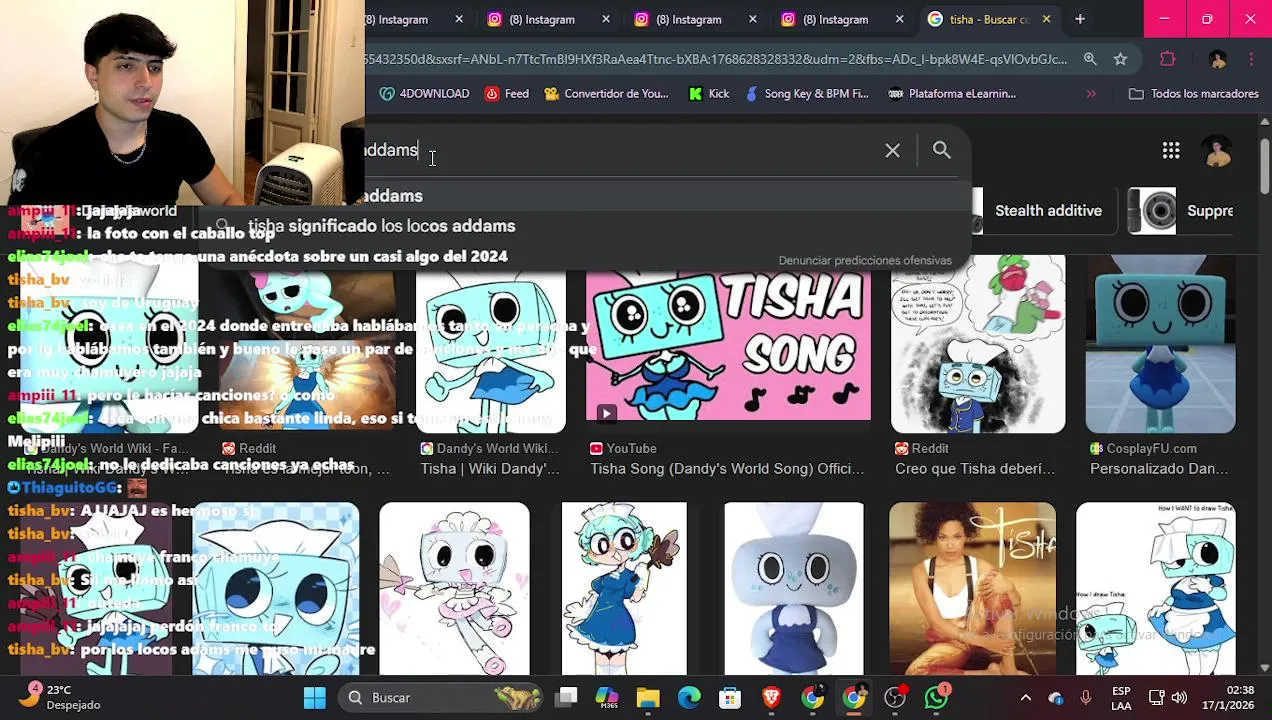Open the Google apps grid
The width and height of the screenshot is (1272, 720).
(x=1171, y=150)
